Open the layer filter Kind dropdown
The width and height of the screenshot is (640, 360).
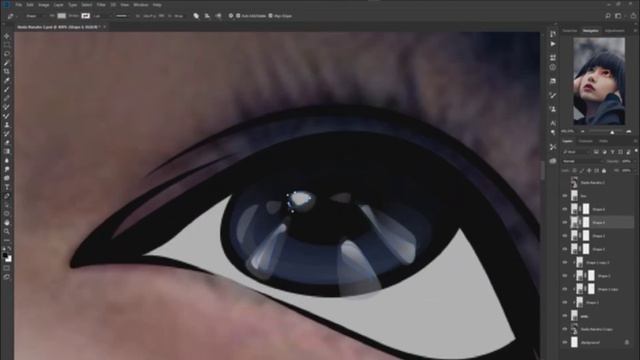(x=576, y=152)
